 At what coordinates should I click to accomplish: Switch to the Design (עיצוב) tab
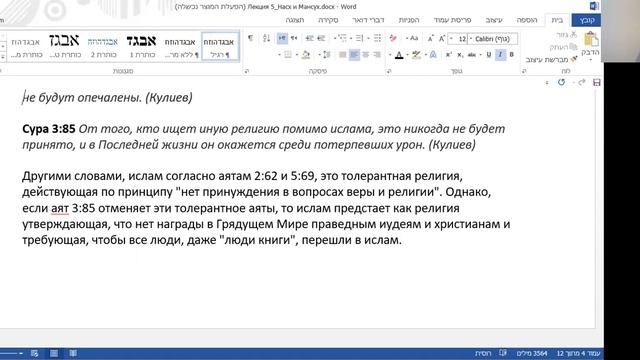(x=494, y=20)
